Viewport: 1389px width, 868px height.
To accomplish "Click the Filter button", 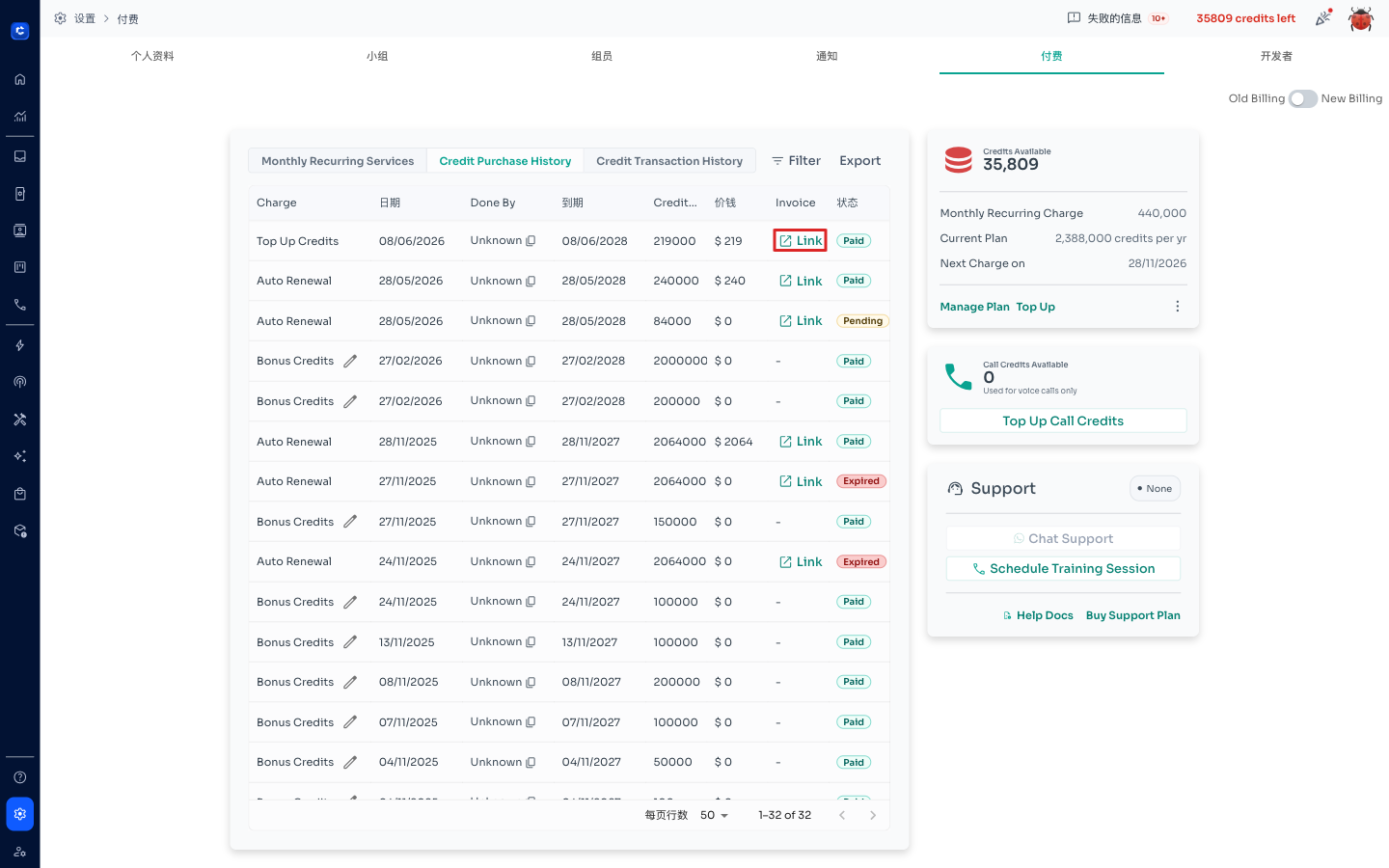I will [796, 161].
